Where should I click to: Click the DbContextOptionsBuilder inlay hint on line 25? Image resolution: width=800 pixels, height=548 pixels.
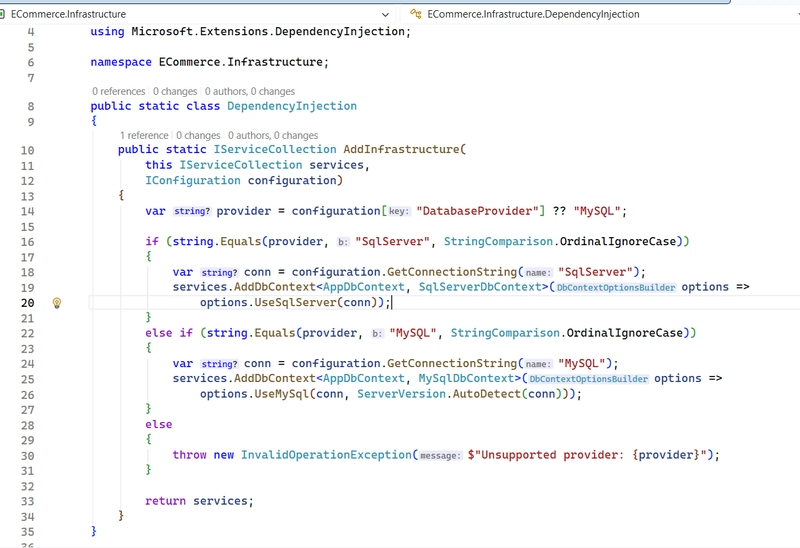pyautogui.click(x=589, y=379)
